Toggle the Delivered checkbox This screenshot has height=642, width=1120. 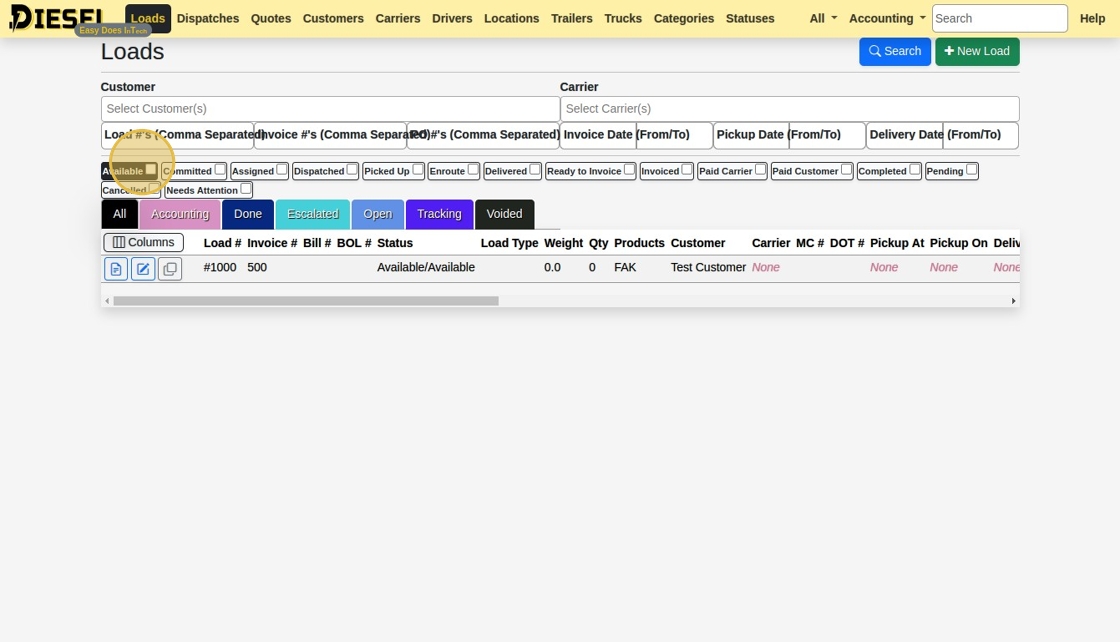(535, 170)
